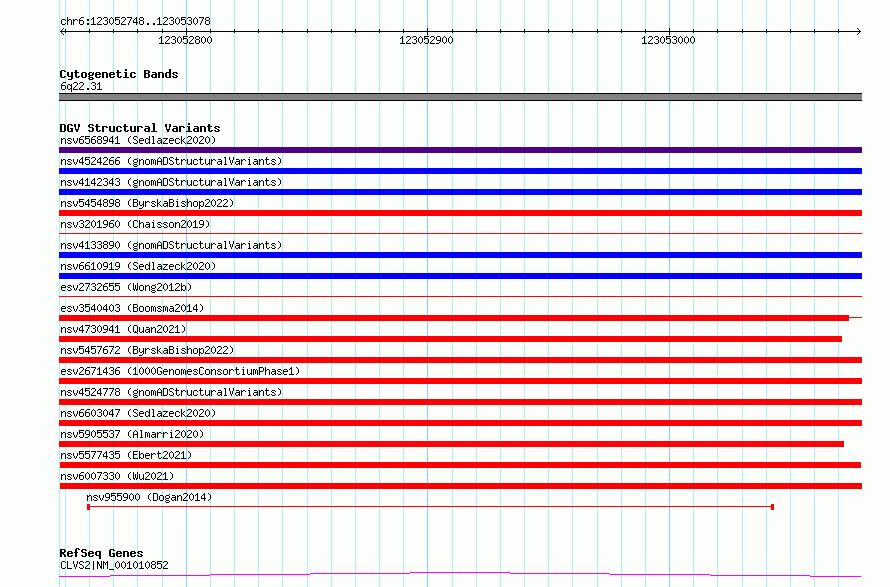This screenshot has width=890, height=587.
Task: Click the DGV Structural Variants track heading
Action: [140, 128]
